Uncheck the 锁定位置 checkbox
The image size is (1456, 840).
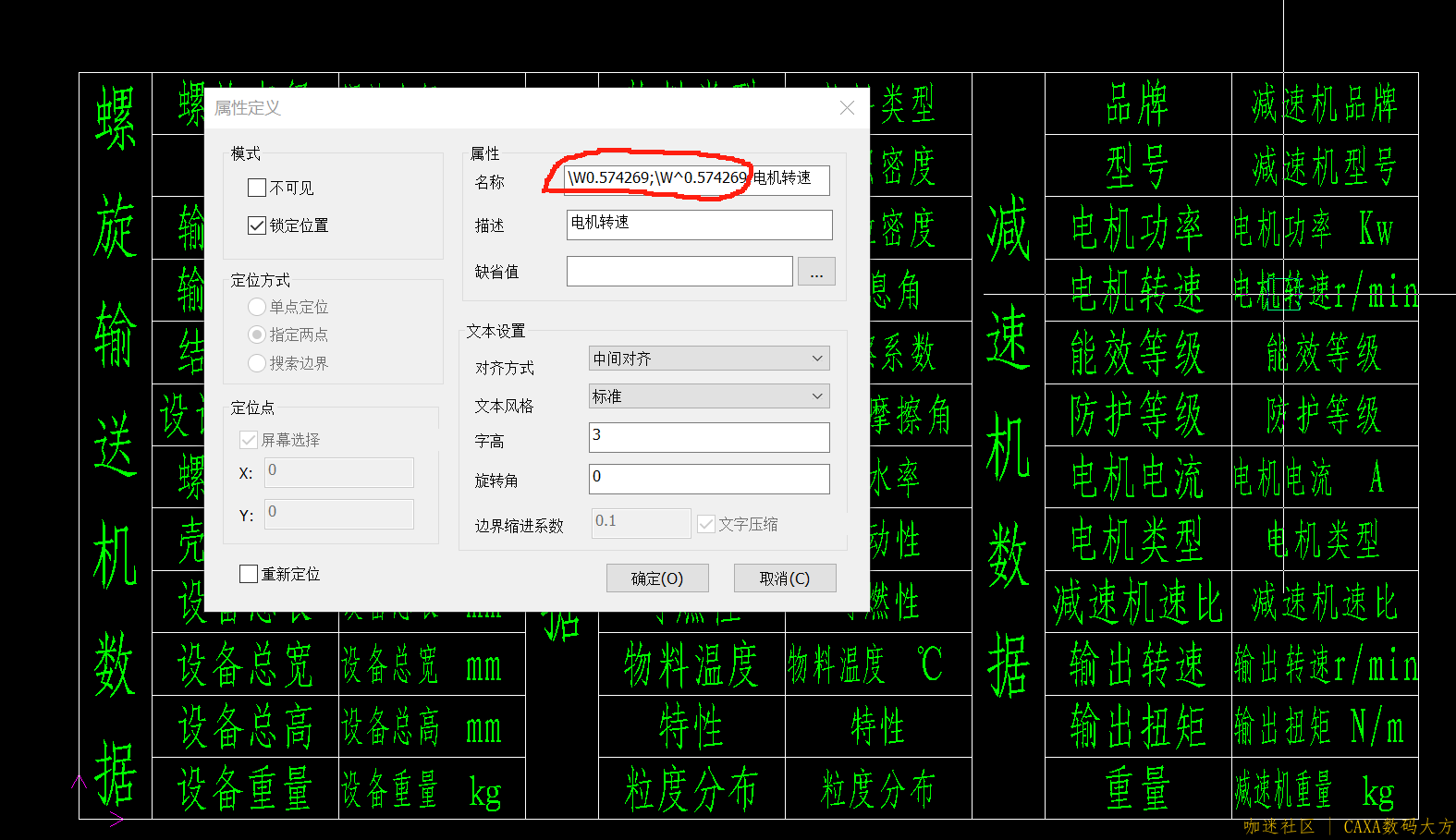pyautogui.click(x=257, y=225)
